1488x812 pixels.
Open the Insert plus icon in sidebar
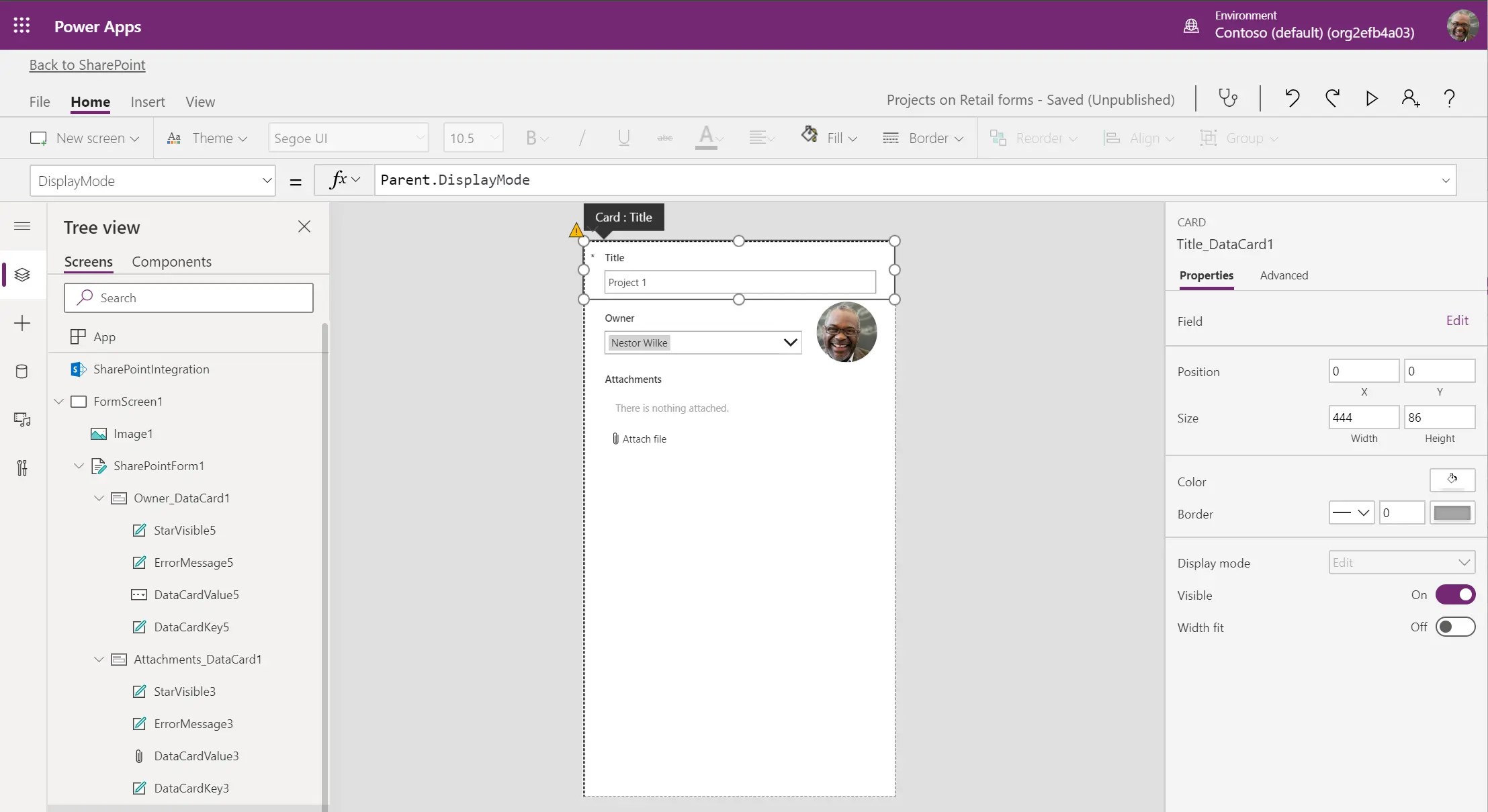22,323
